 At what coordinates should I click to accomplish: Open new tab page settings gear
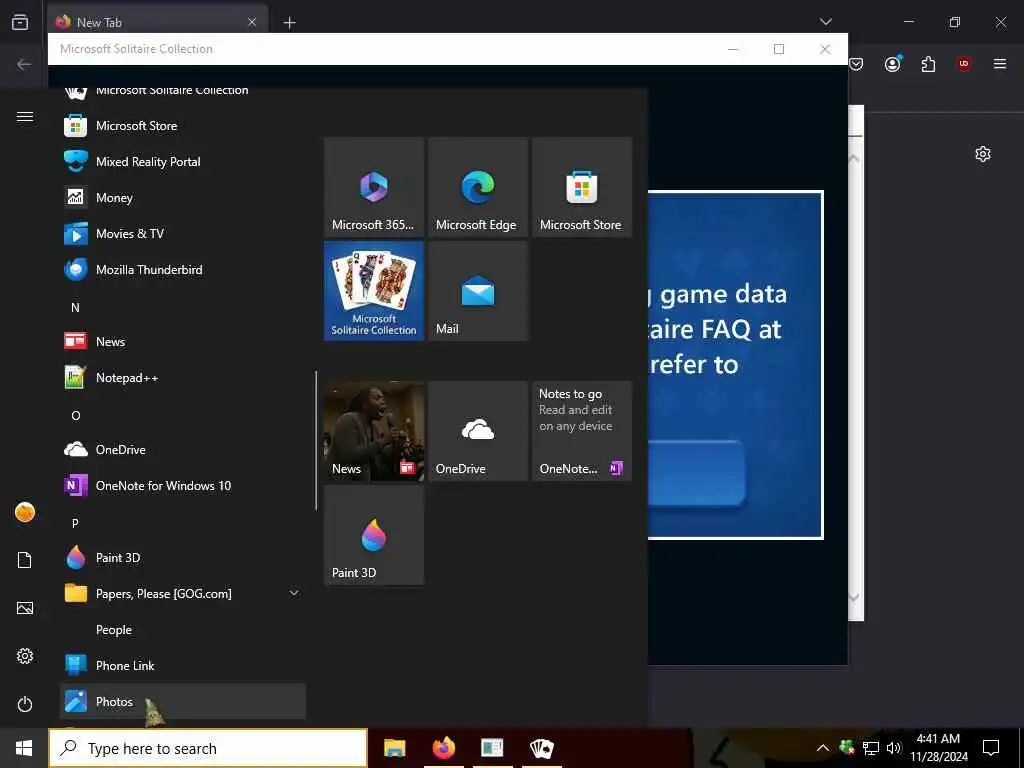click(x=982, y=154)
